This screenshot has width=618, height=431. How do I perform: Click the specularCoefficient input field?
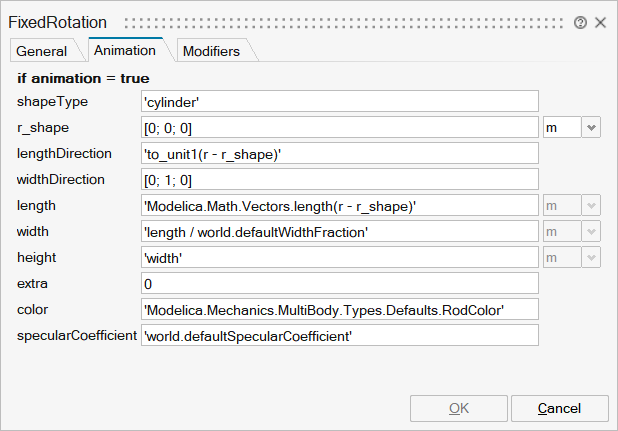click(x=340, y=335)
